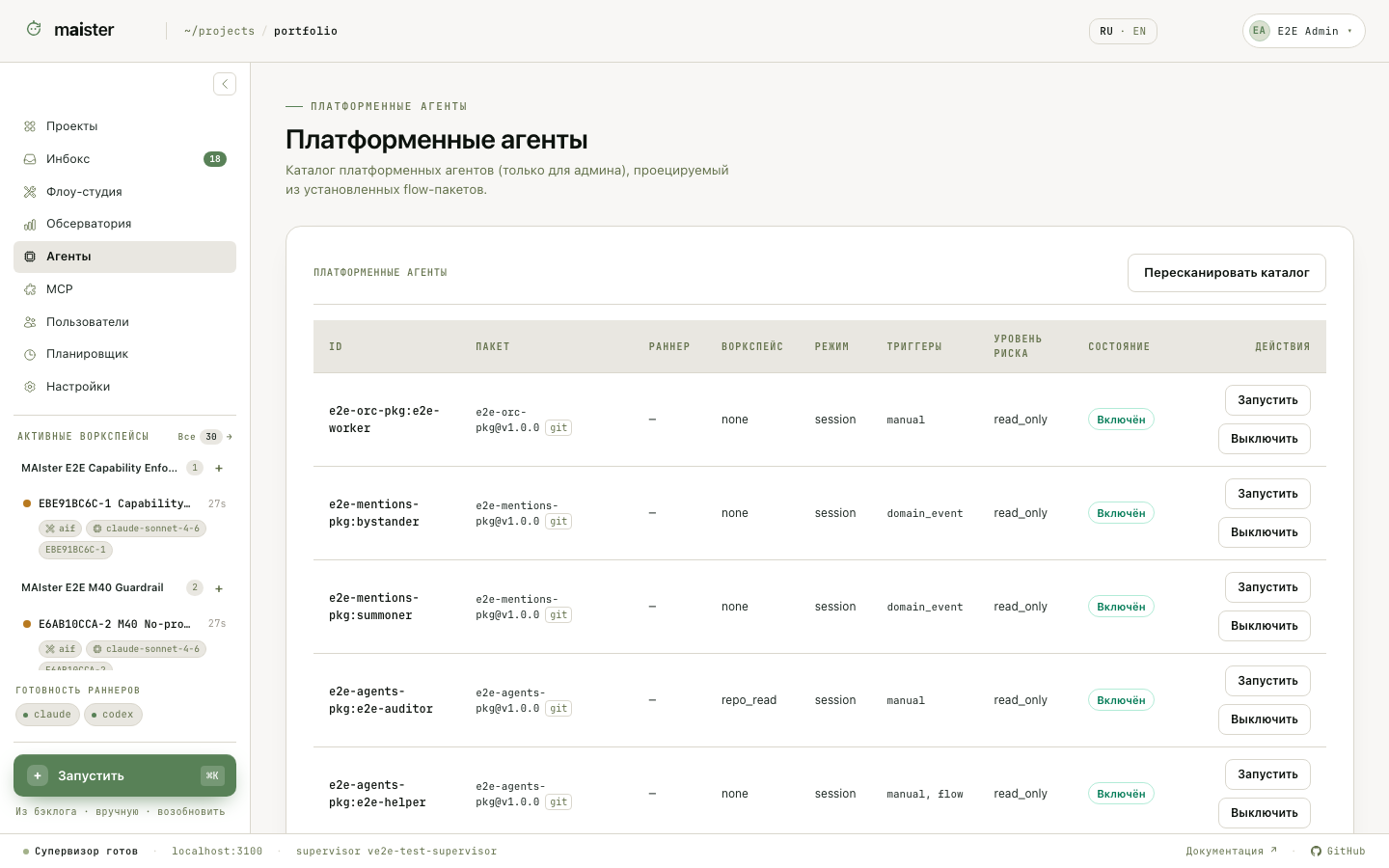Image resolution: width=1389 pixels, height=868 pixels.
Task: Open Обсерватория via the chart icon
Action: click(x=30, y=224)
